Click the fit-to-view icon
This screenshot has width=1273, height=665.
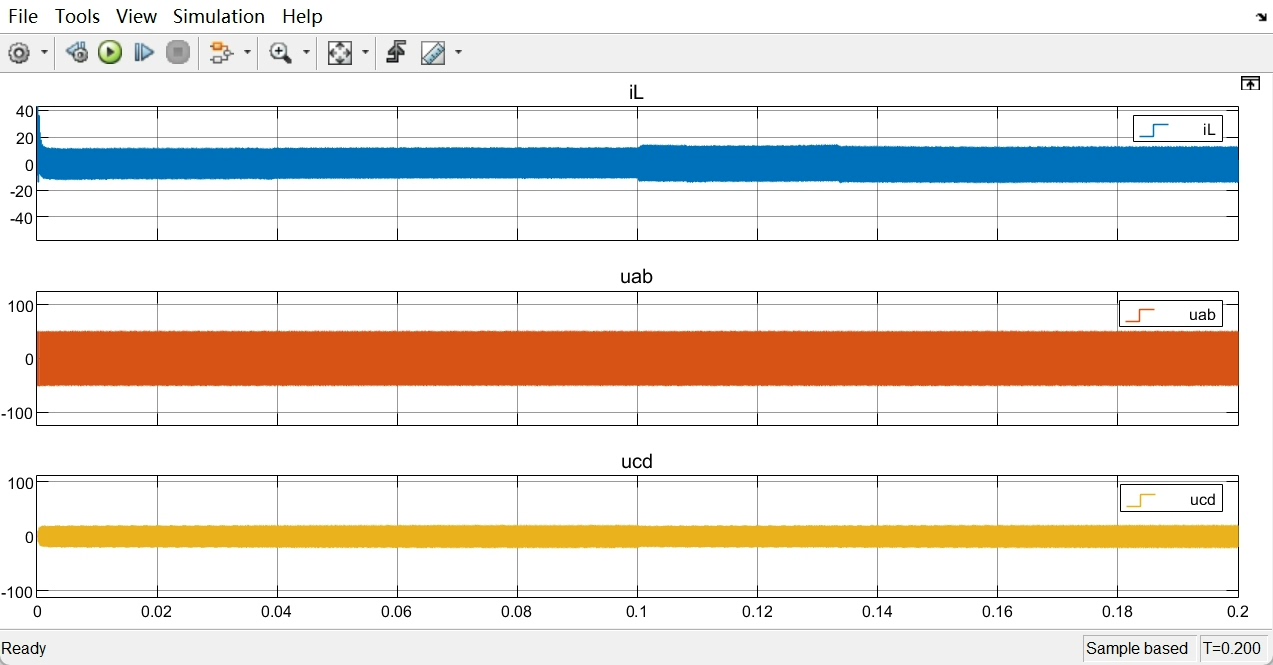340,52
